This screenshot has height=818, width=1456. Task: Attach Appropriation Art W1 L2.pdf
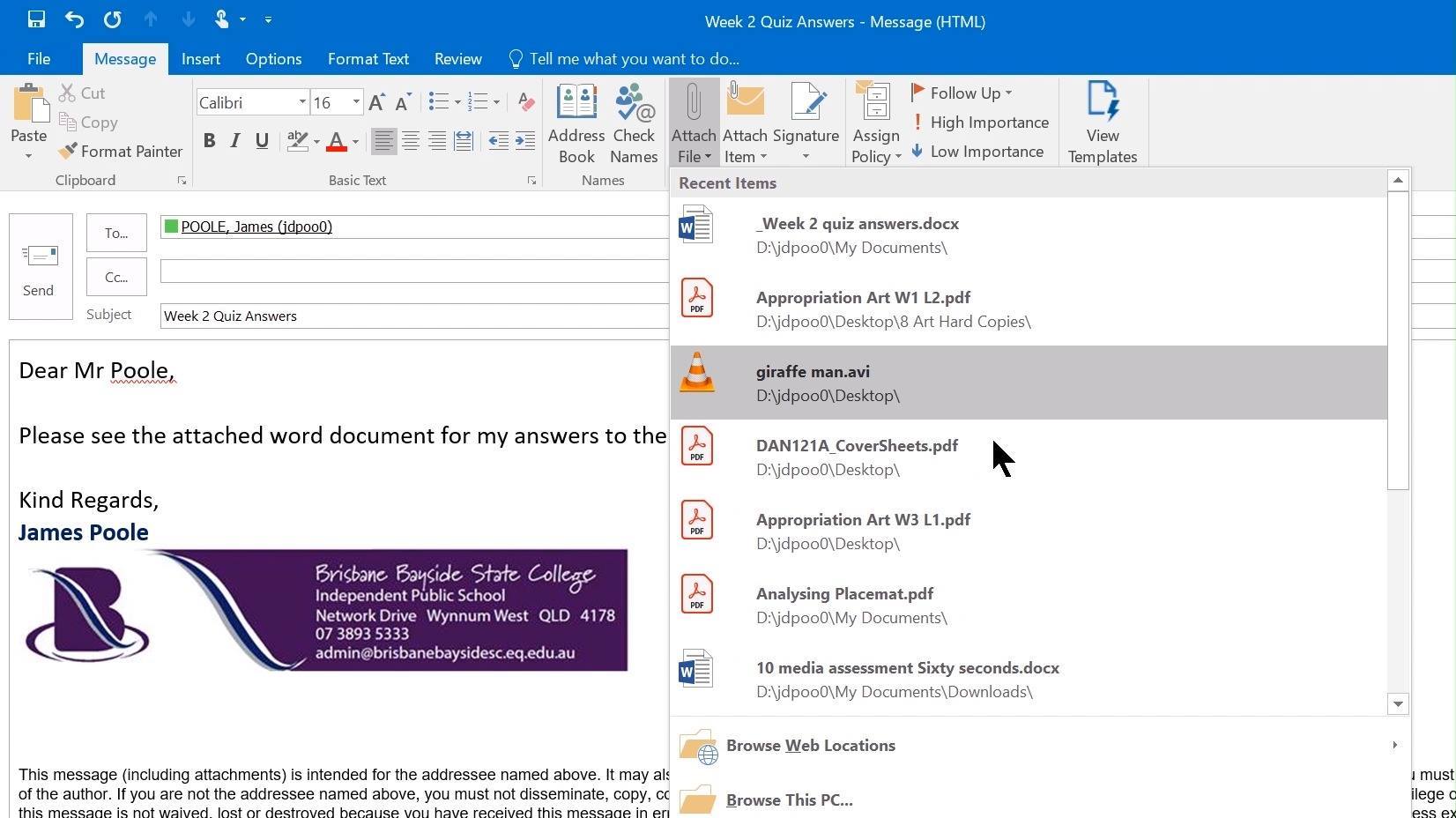[x=1029, y=309]
